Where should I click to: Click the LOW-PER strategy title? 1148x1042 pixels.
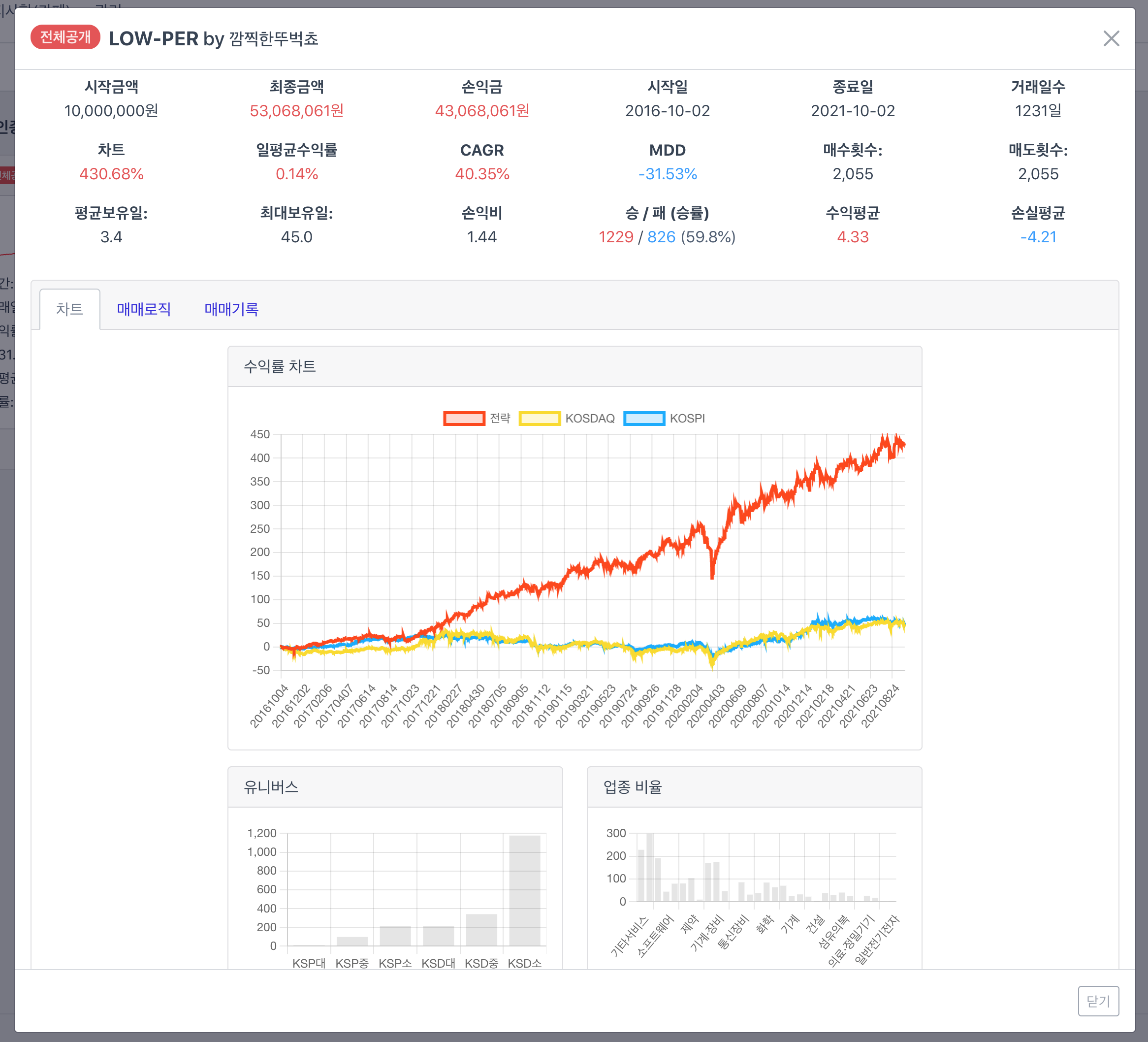click(154, 39)
